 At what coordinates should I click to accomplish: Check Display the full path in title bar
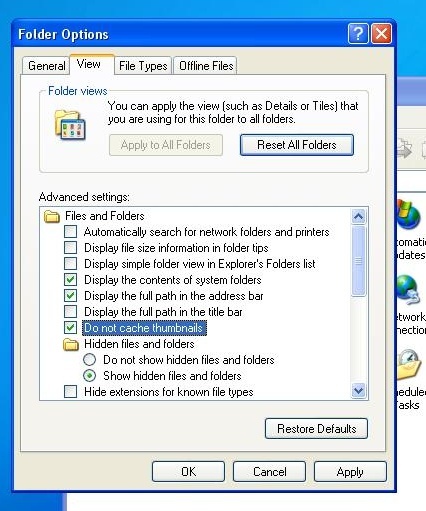(70, 312)
